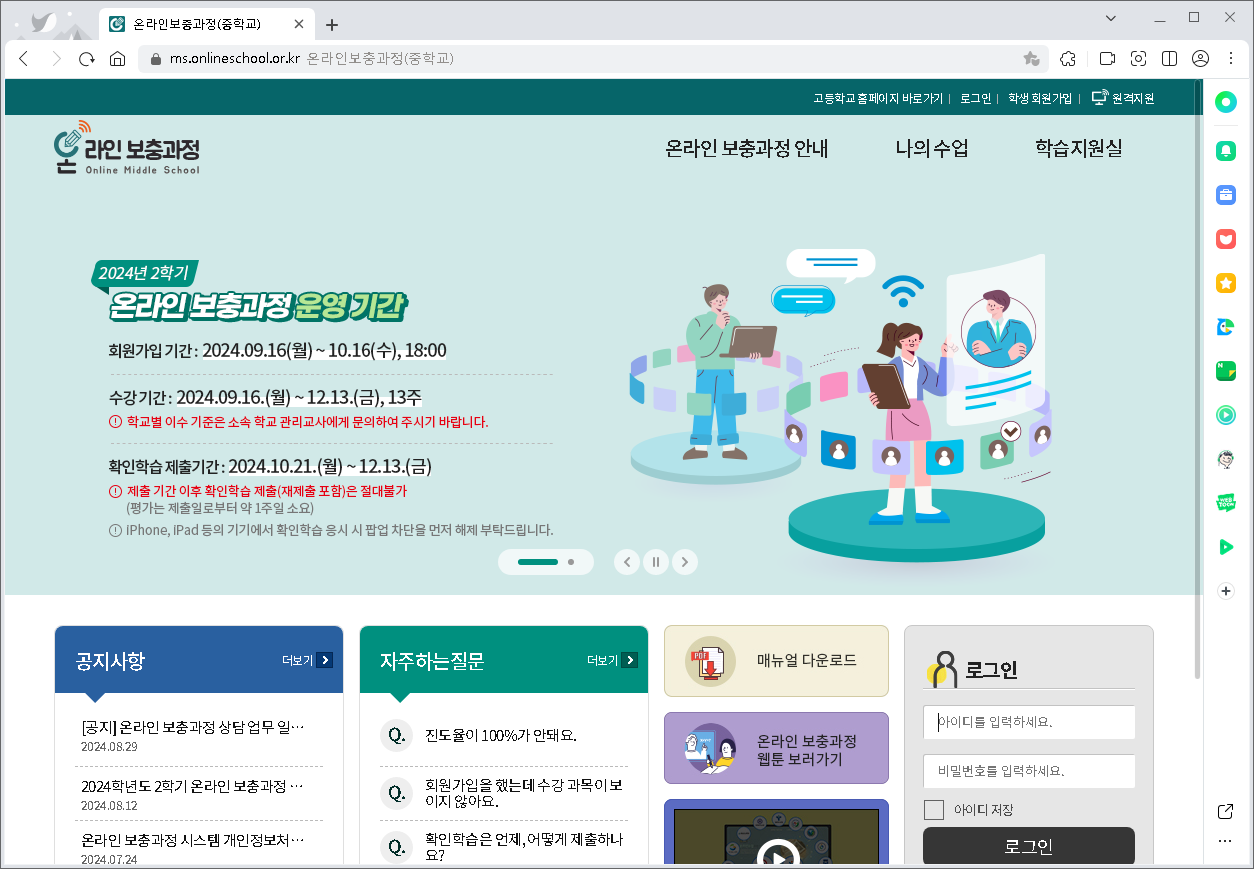Screen dimensions: 1254x869
Task: Click the Naver Webtoon icon in the sidebar
Action: [x=1225, y=502]
